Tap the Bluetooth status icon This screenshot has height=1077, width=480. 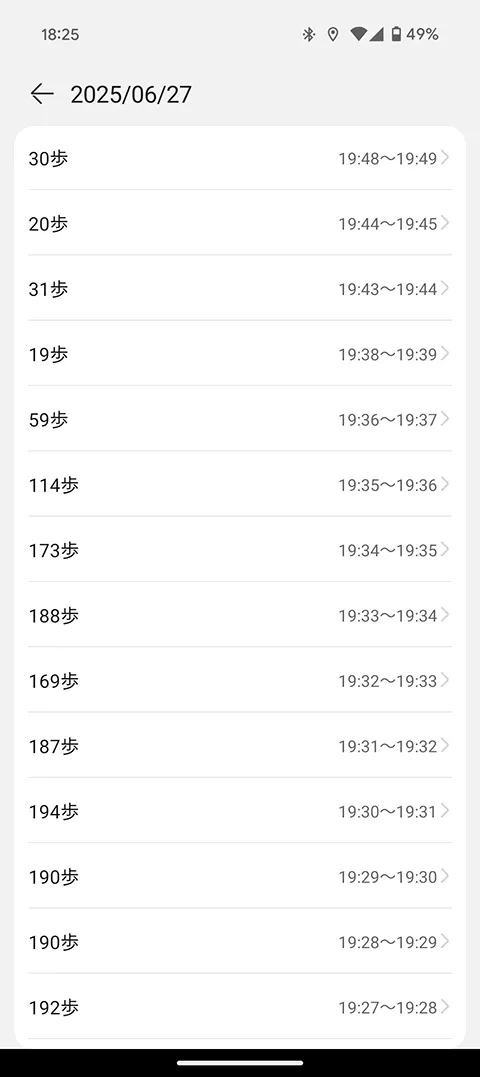pos(309,34)
